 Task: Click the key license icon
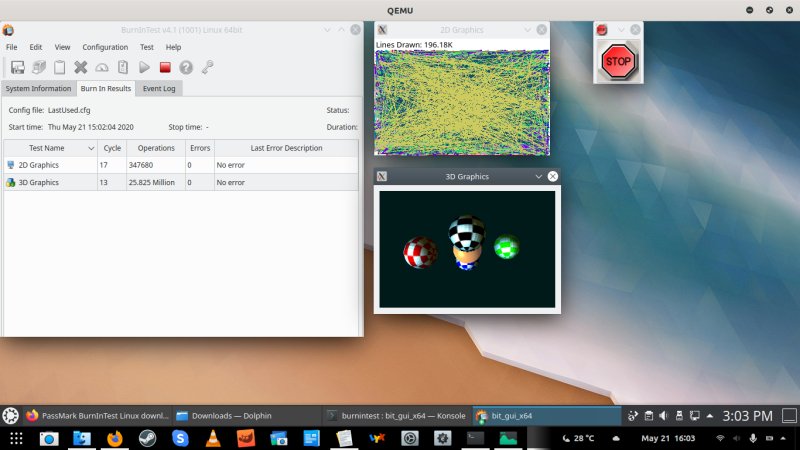coord(207,67)
